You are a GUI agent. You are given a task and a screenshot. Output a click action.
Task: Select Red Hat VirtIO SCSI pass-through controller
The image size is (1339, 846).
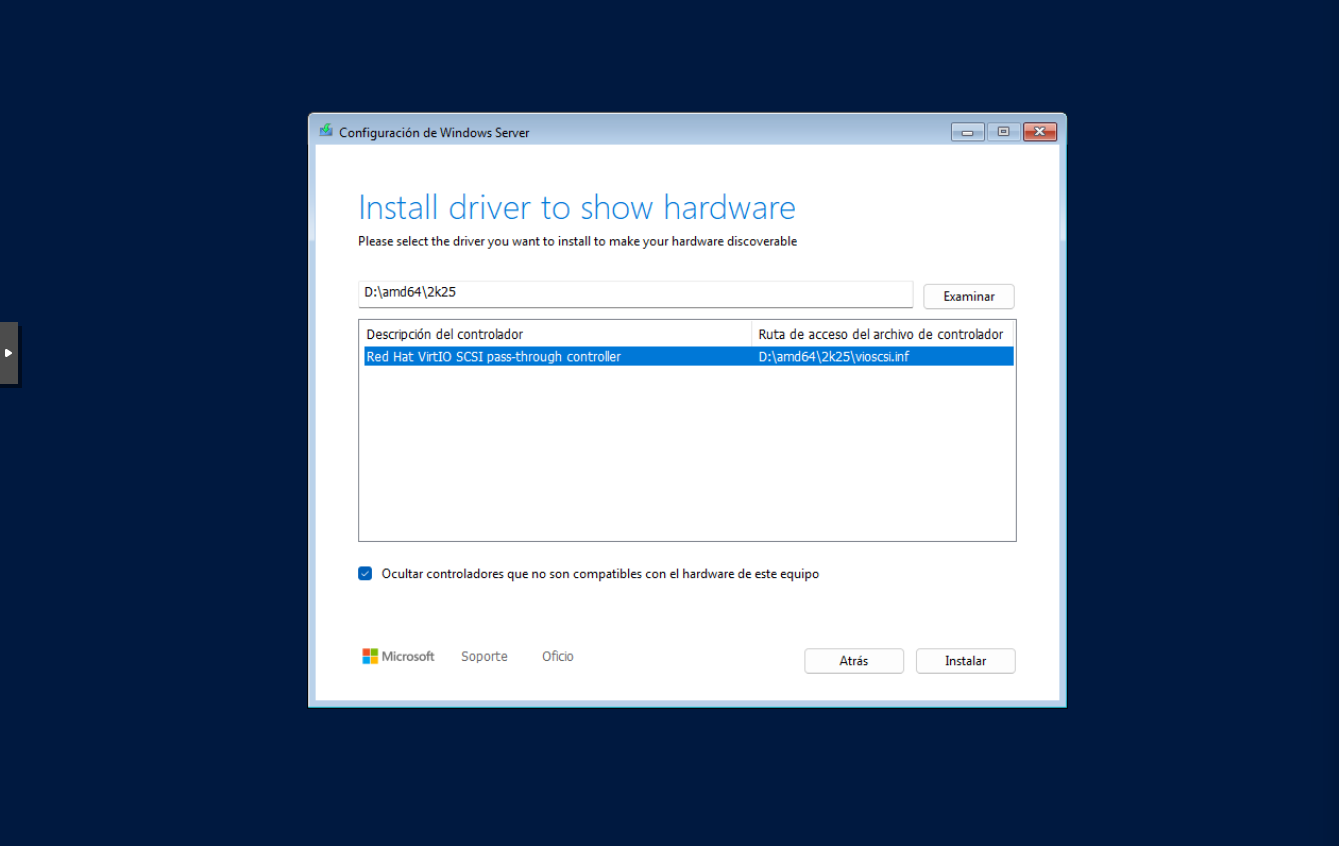coord(493,356)
